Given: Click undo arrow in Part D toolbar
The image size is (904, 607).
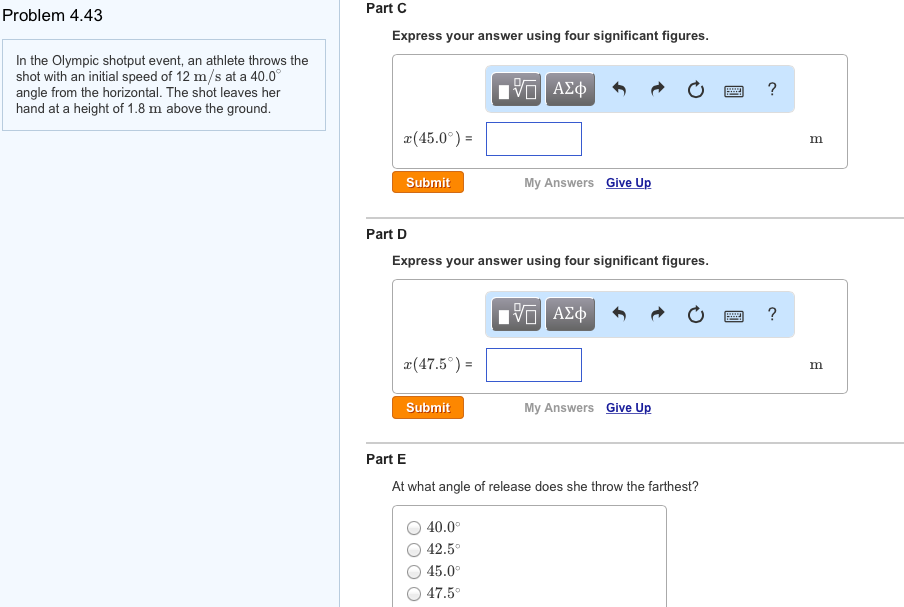Looking at the screenshot, I should tap(619, 315).
